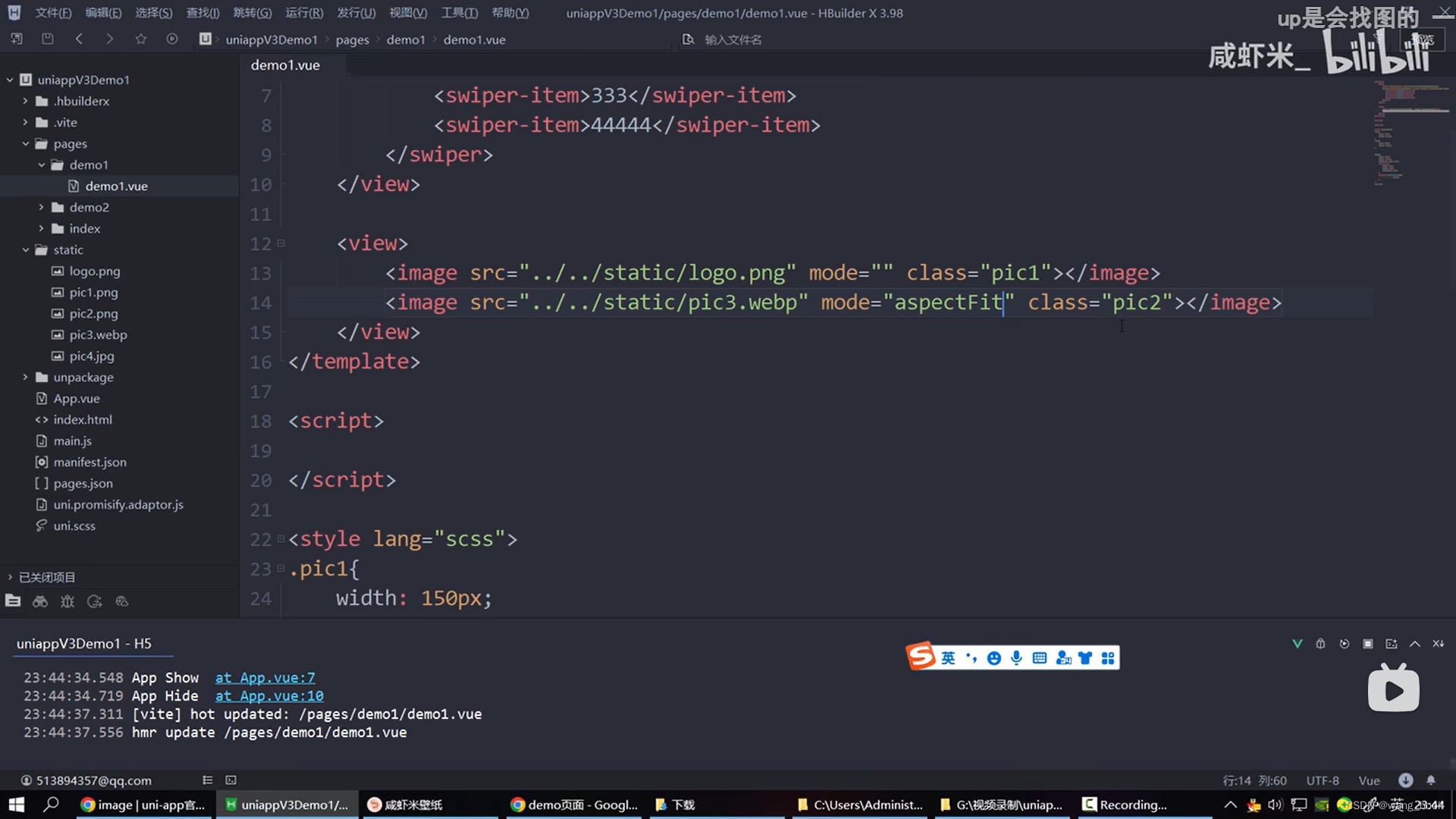Go forward with the right arrow icon

coord(110,39)
